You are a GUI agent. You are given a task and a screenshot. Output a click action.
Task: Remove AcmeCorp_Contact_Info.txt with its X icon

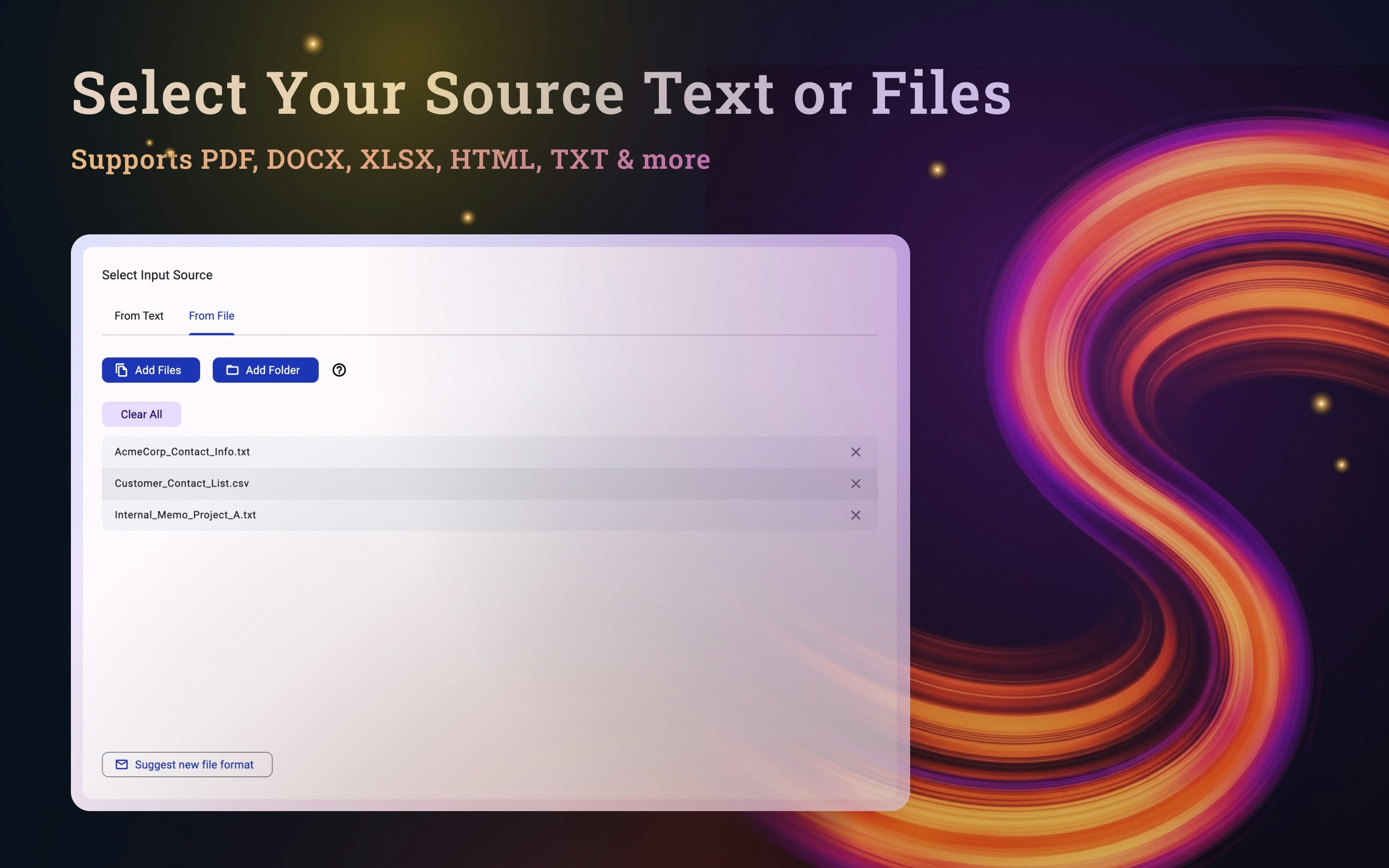[x=855, y=452]
